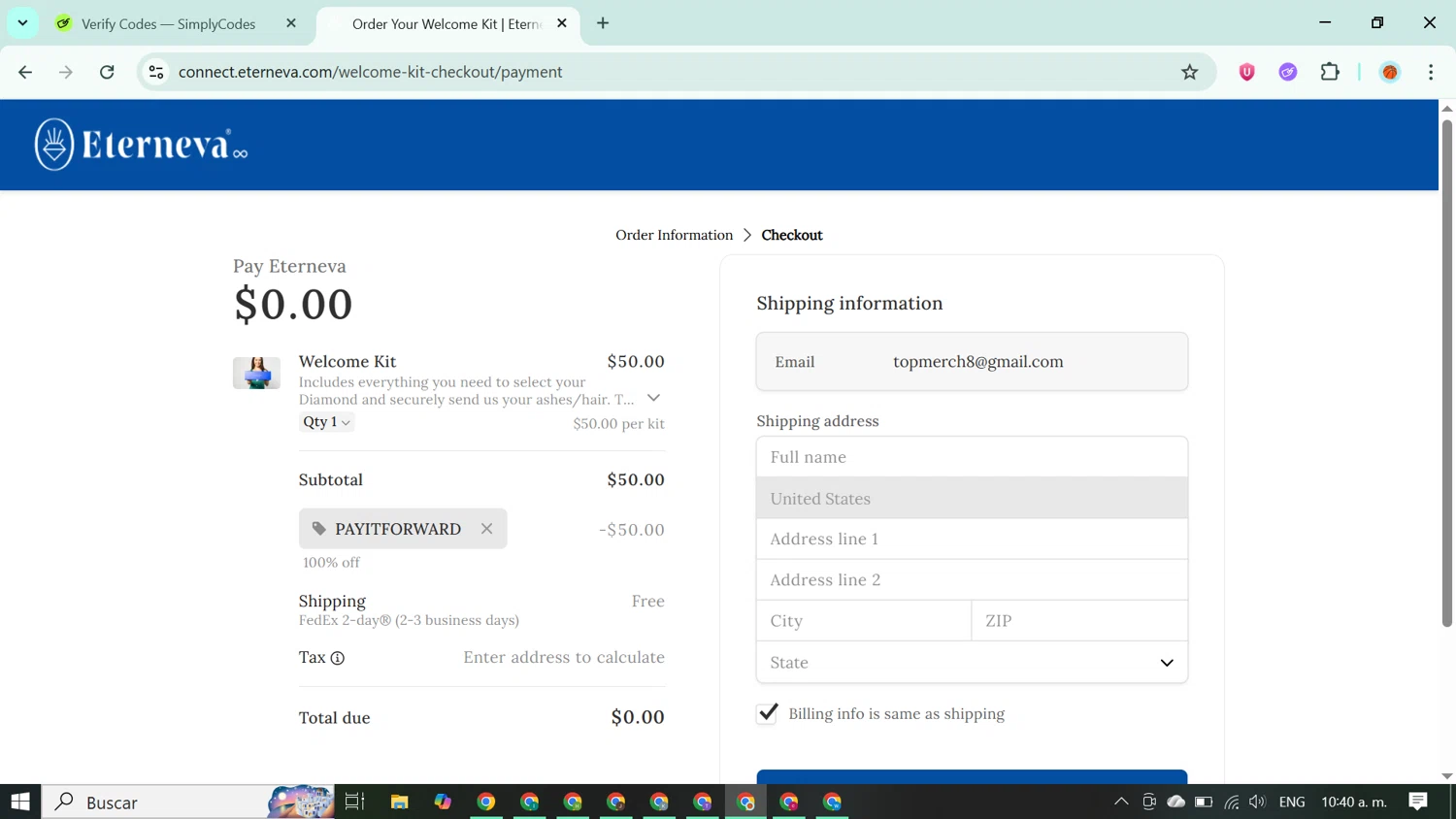
Task: Open File Explorer from taskbar
Action: [x=399, y=802]
